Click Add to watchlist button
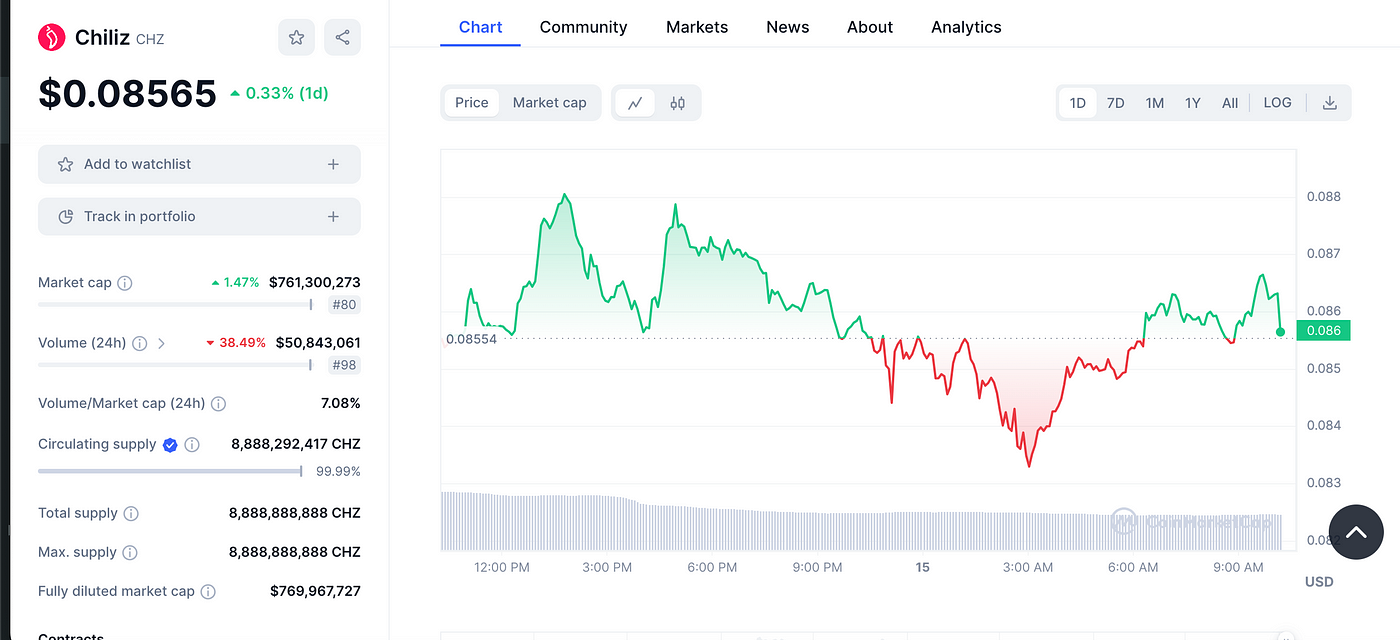 [x=199, y=164]
